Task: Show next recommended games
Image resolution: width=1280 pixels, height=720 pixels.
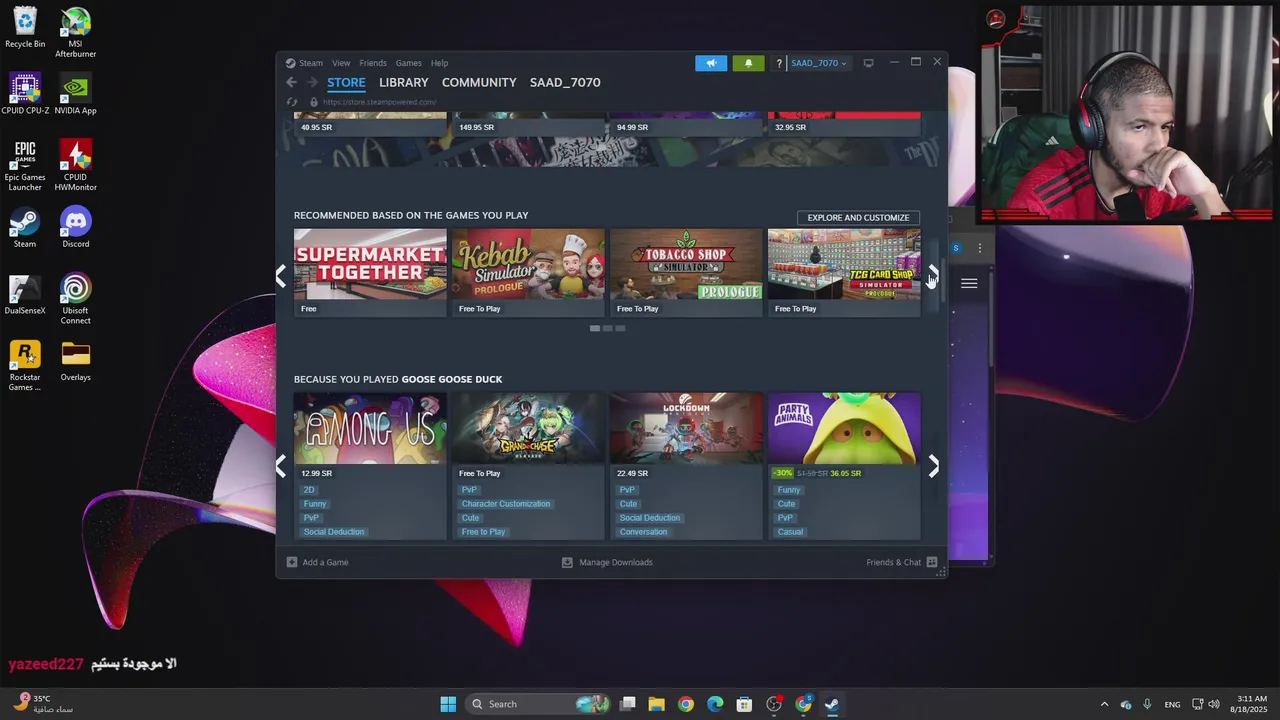Action: coord(934,274)
